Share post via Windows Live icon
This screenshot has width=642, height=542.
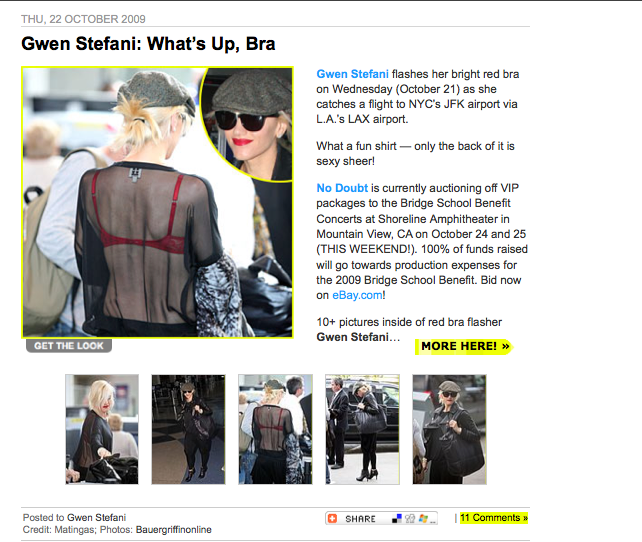(x=423, y=519)
